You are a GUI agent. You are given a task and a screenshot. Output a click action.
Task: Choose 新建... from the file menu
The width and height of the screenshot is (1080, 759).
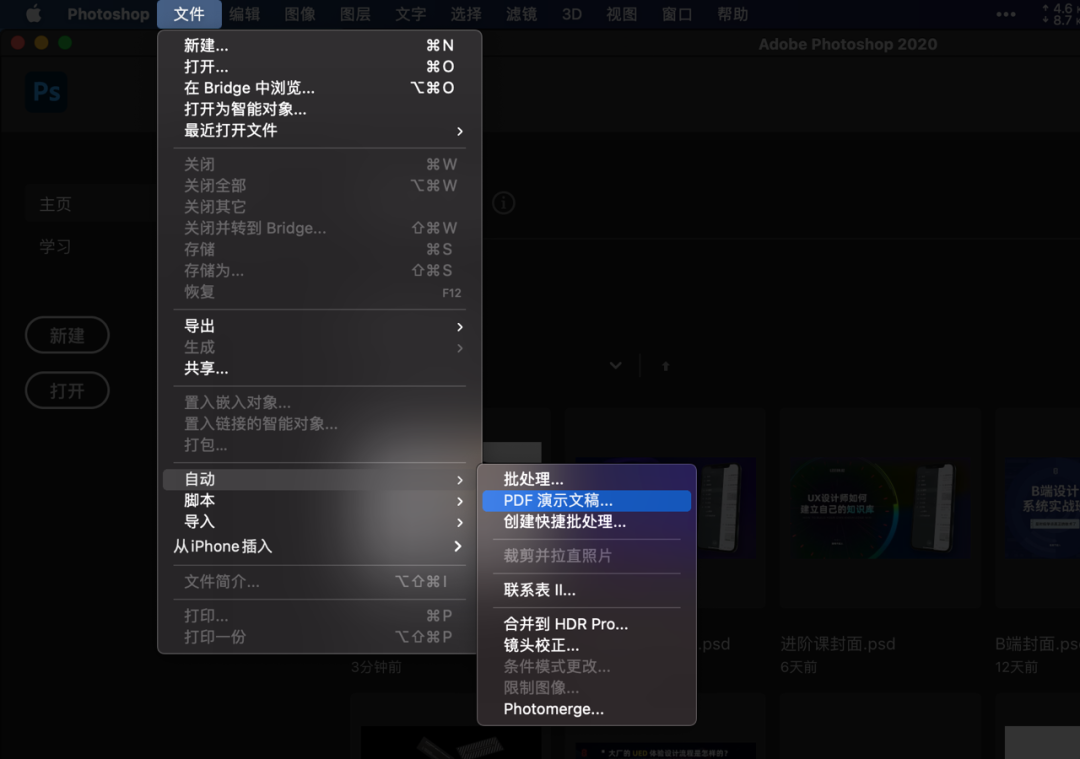(320, 45)
